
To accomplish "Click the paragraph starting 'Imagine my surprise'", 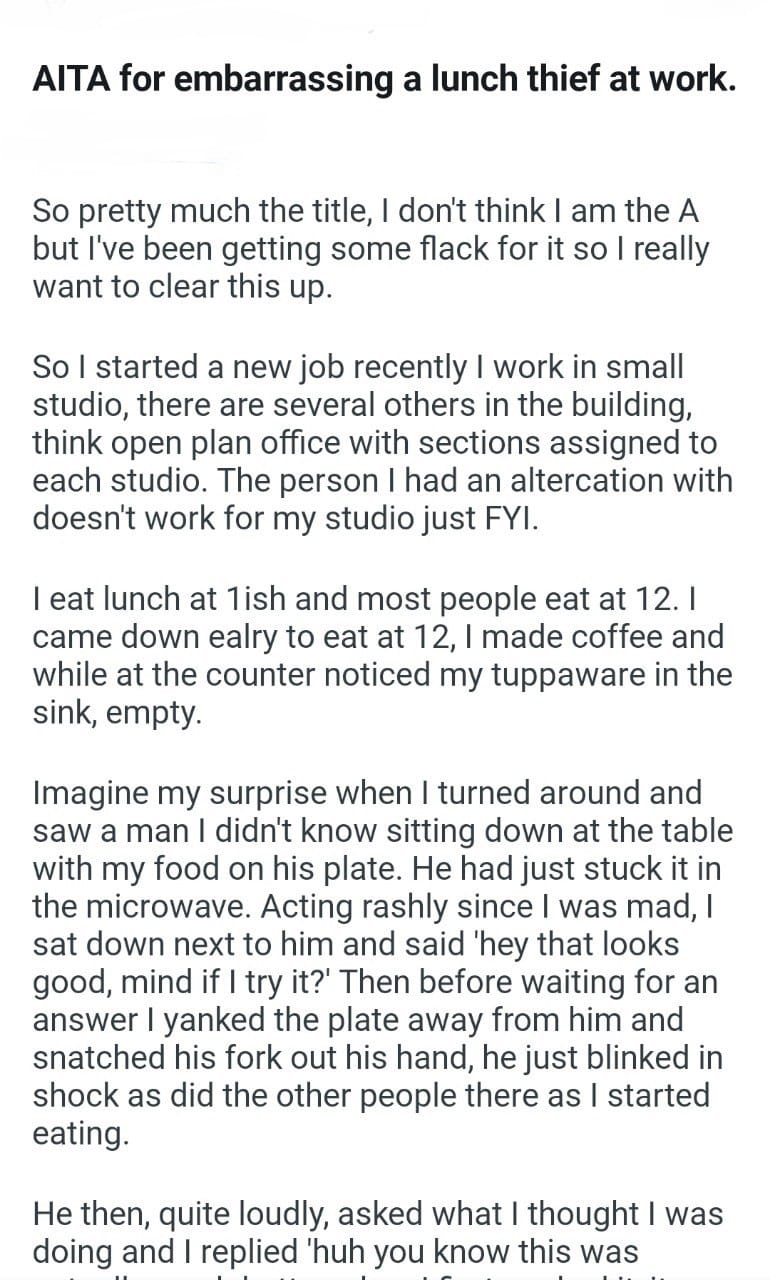I will [x=382, y=960].
